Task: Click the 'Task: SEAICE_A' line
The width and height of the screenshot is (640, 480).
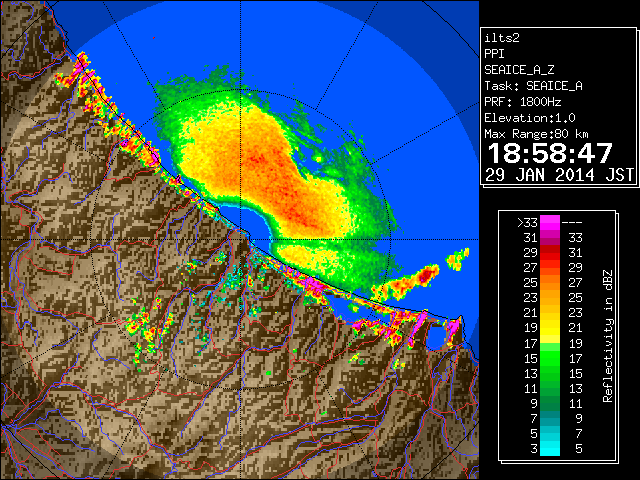Action: 533,86
